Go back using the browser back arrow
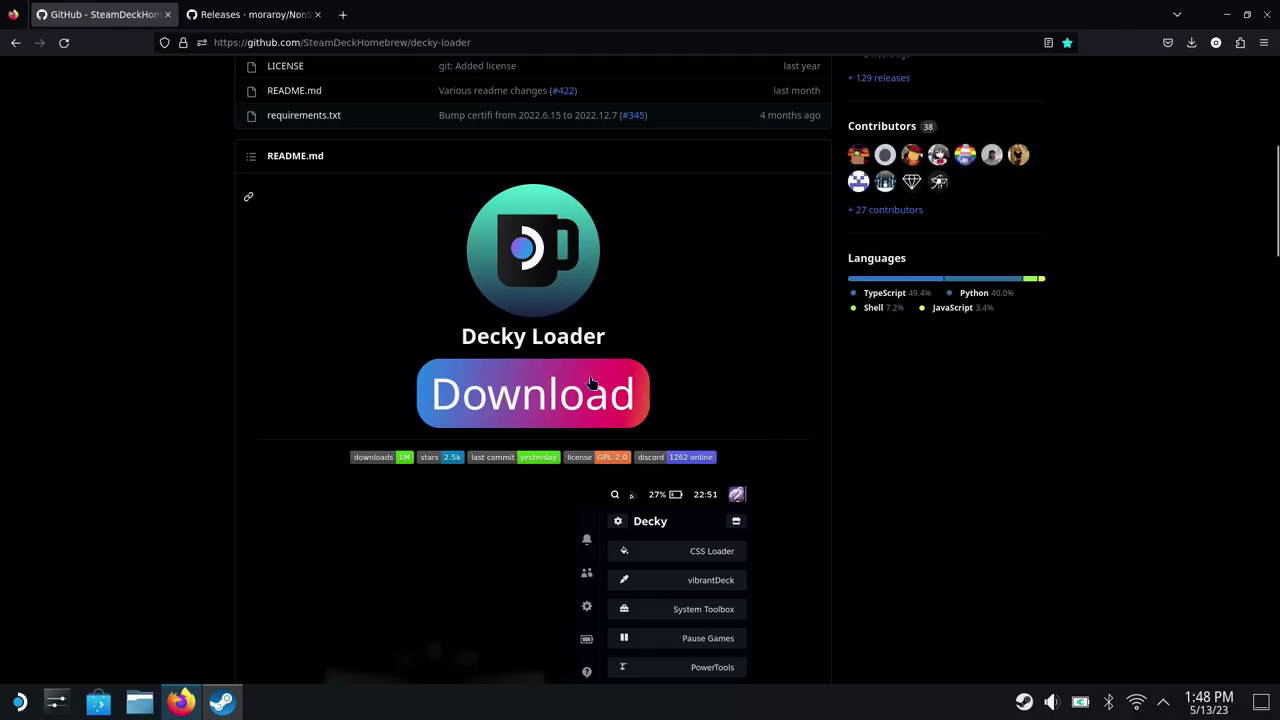1280x720 pixels. point(16,43)
